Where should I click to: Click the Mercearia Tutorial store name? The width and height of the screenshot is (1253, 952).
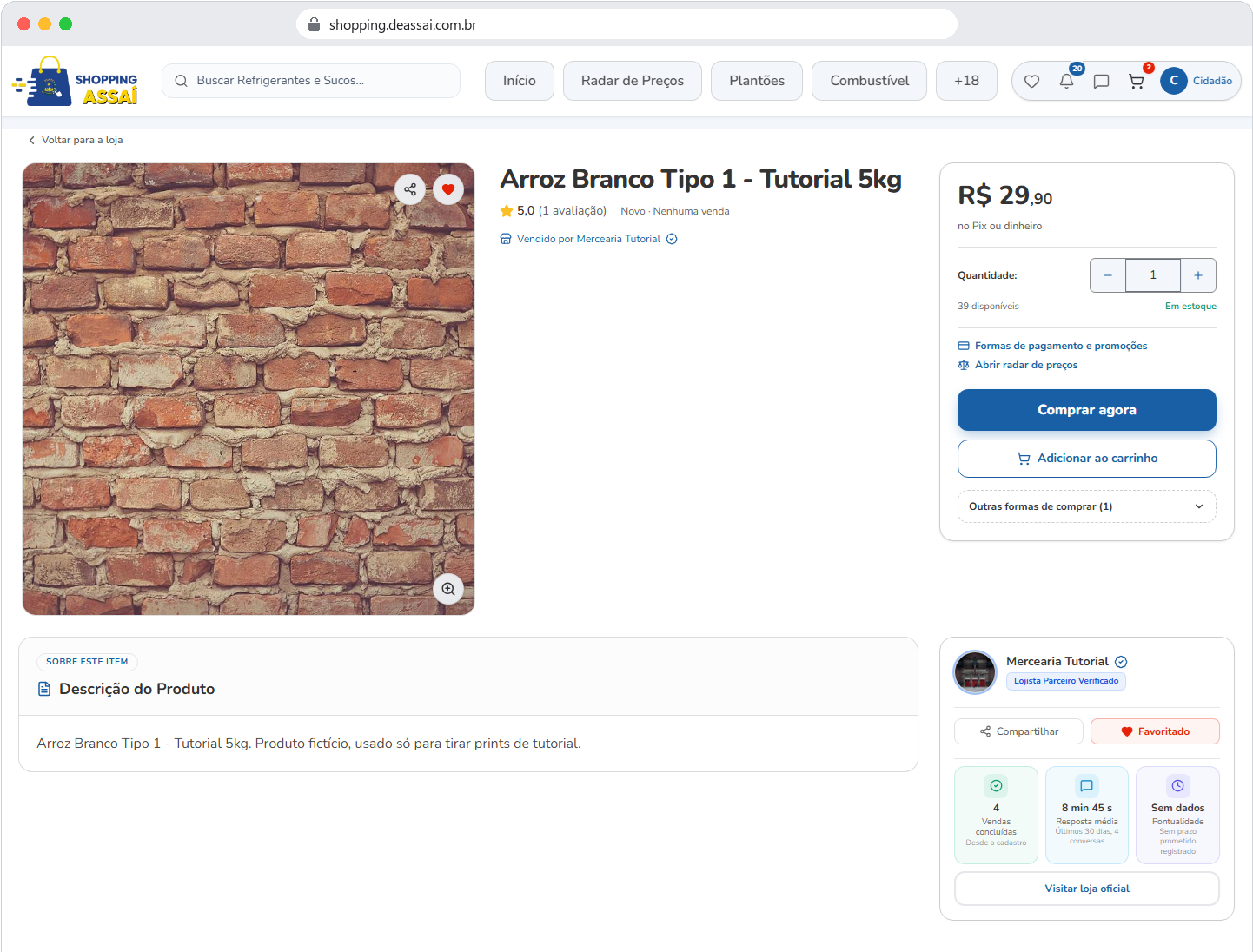1057,661
